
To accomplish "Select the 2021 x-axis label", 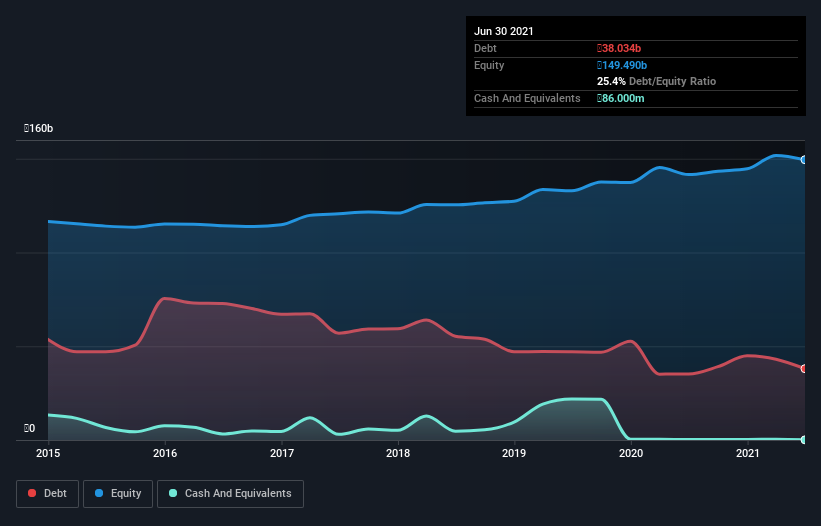I will [x=748, y=453].
